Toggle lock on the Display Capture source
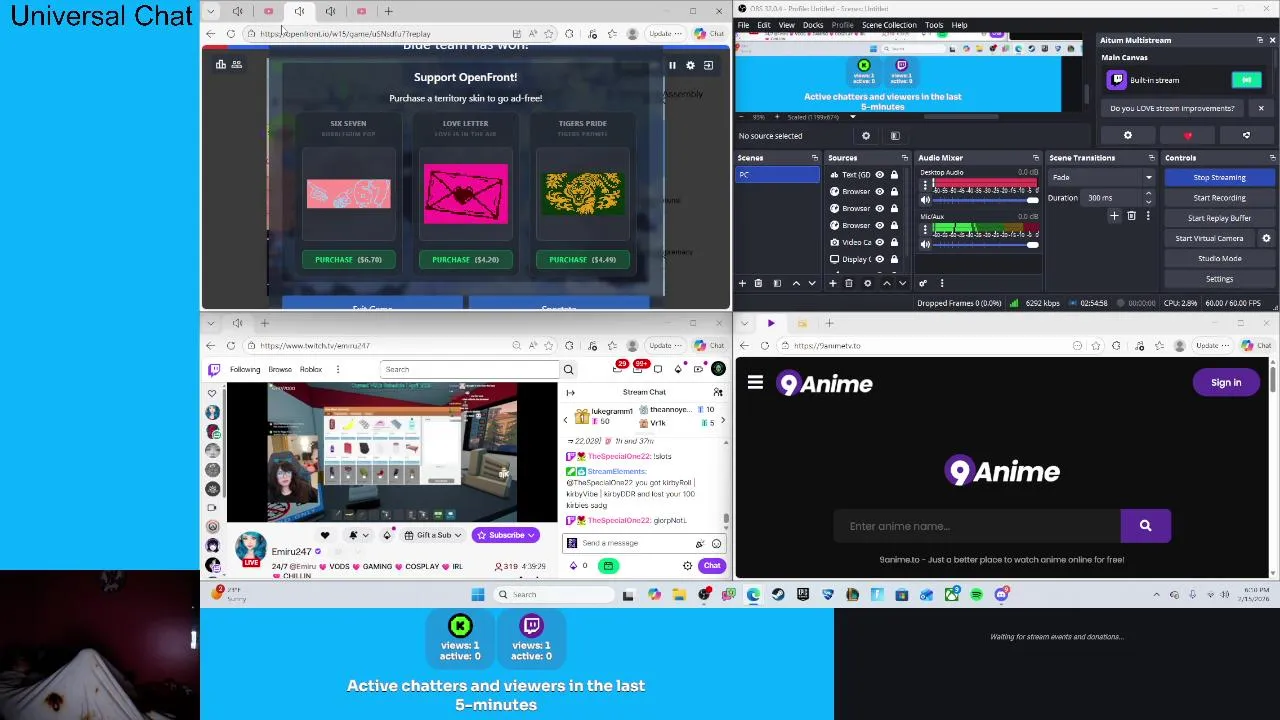This screenshot has height=720, width=1280. pyautogui.click(x=894, y=259)
